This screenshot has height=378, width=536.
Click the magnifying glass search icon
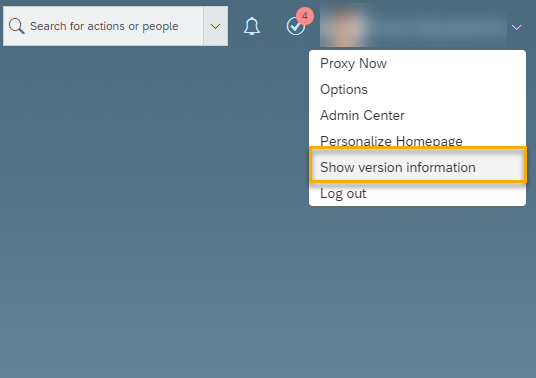16,26
